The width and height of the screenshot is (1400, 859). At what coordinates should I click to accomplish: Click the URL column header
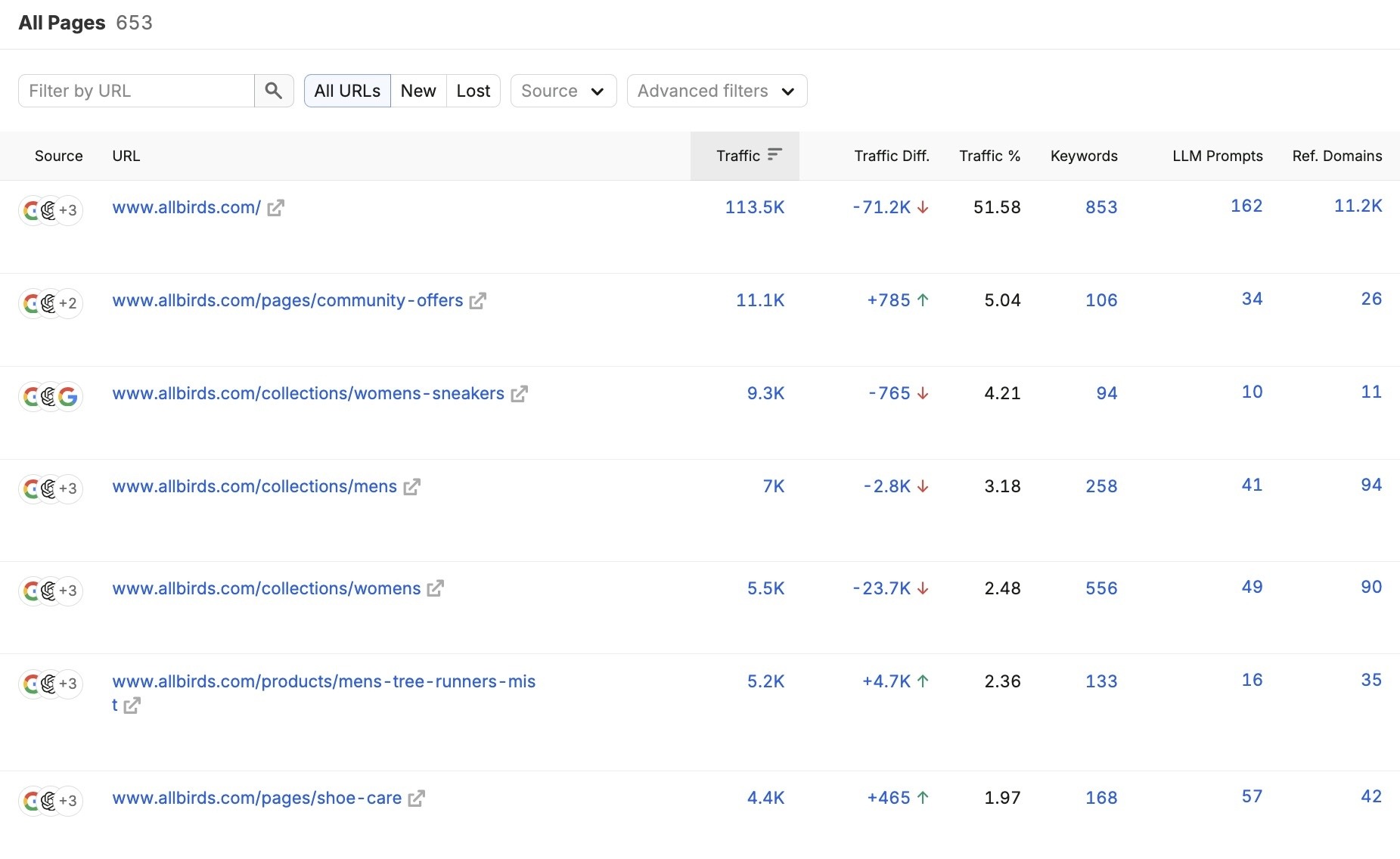[126, 156]
